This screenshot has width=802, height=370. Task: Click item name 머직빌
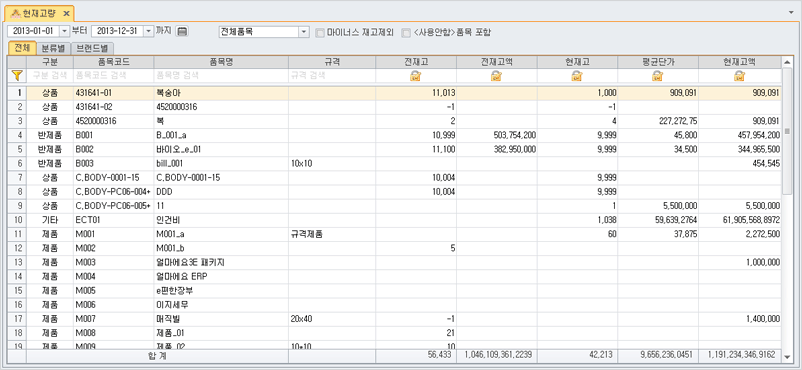coord(166,318)
